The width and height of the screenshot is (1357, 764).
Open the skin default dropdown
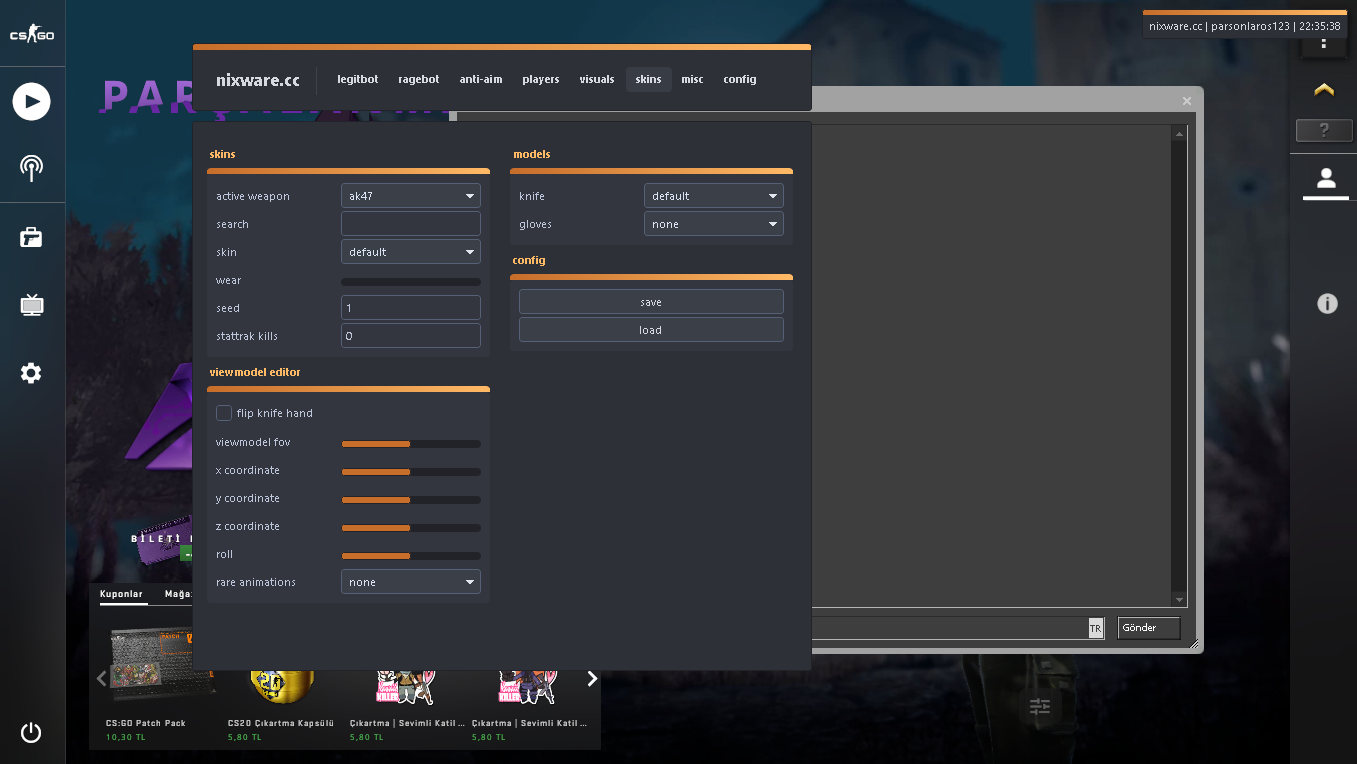(x=411, y=252)
